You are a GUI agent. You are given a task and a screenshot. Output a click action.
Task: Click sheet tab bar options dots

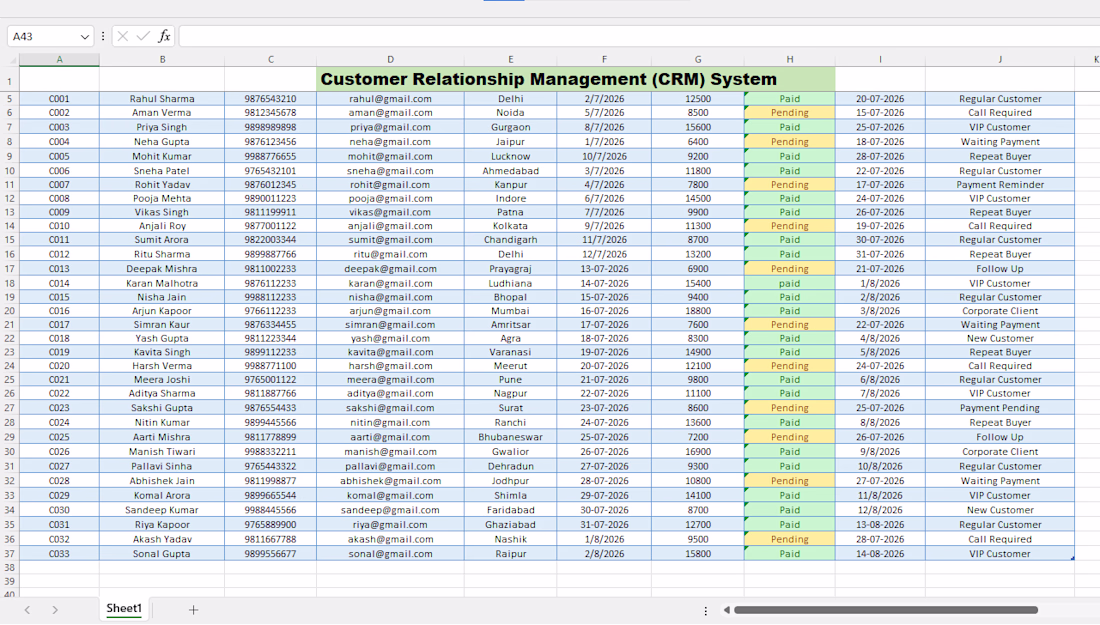tap(706, 610)
